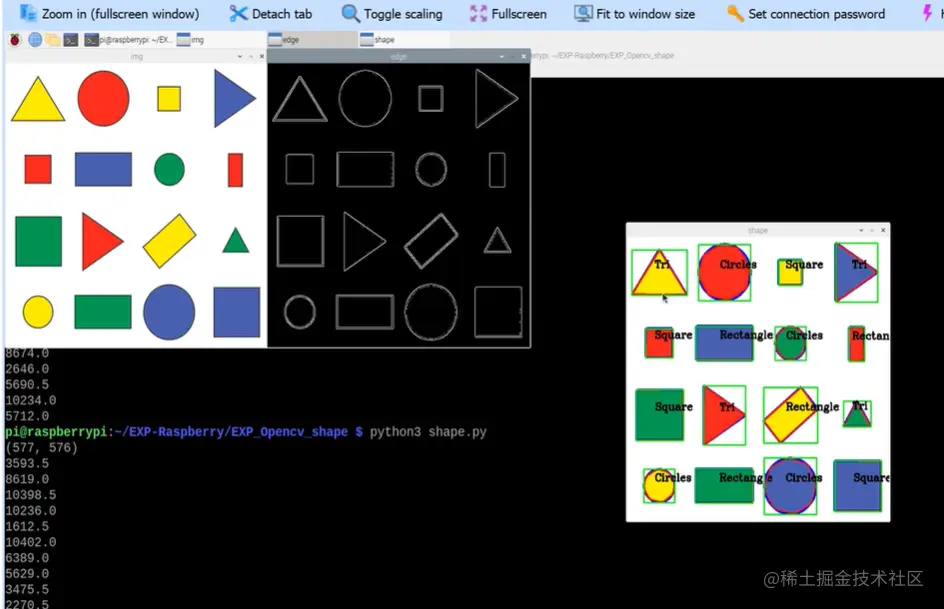Click the 'Circles' label on the red circle

coord(738,264)
